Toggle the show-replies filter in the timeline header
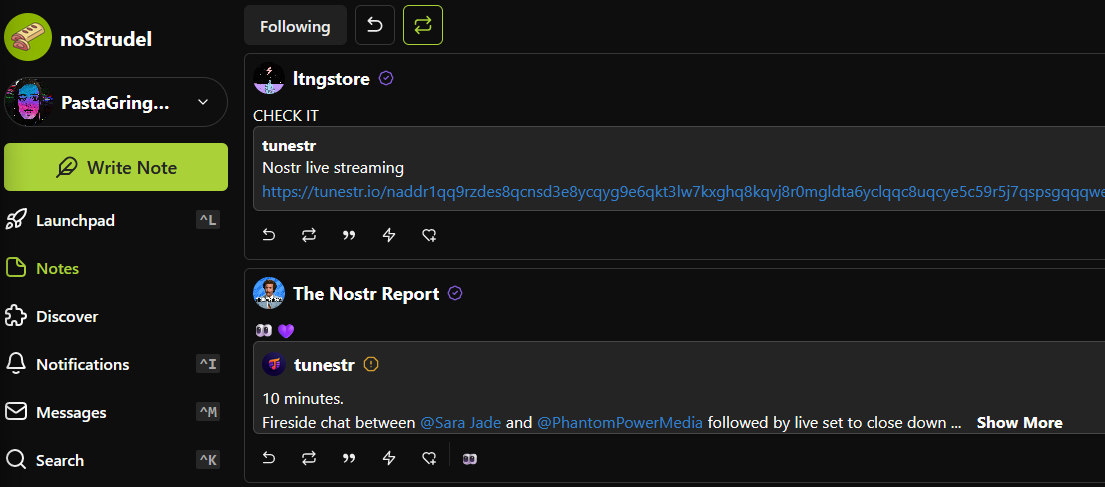Image resolution: width=1105 pixels, height=487 pixels. coord(375,25)
